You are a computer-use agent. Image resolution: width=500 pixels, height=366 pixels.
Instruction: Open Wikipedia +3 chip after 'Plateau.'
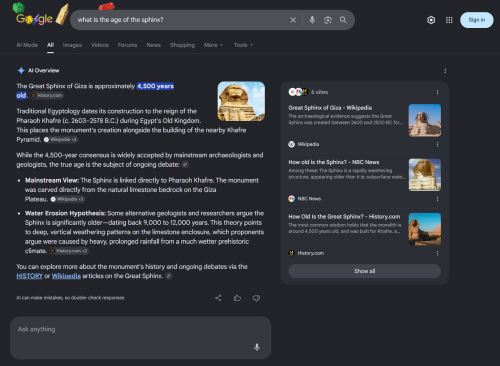point(67,199)
